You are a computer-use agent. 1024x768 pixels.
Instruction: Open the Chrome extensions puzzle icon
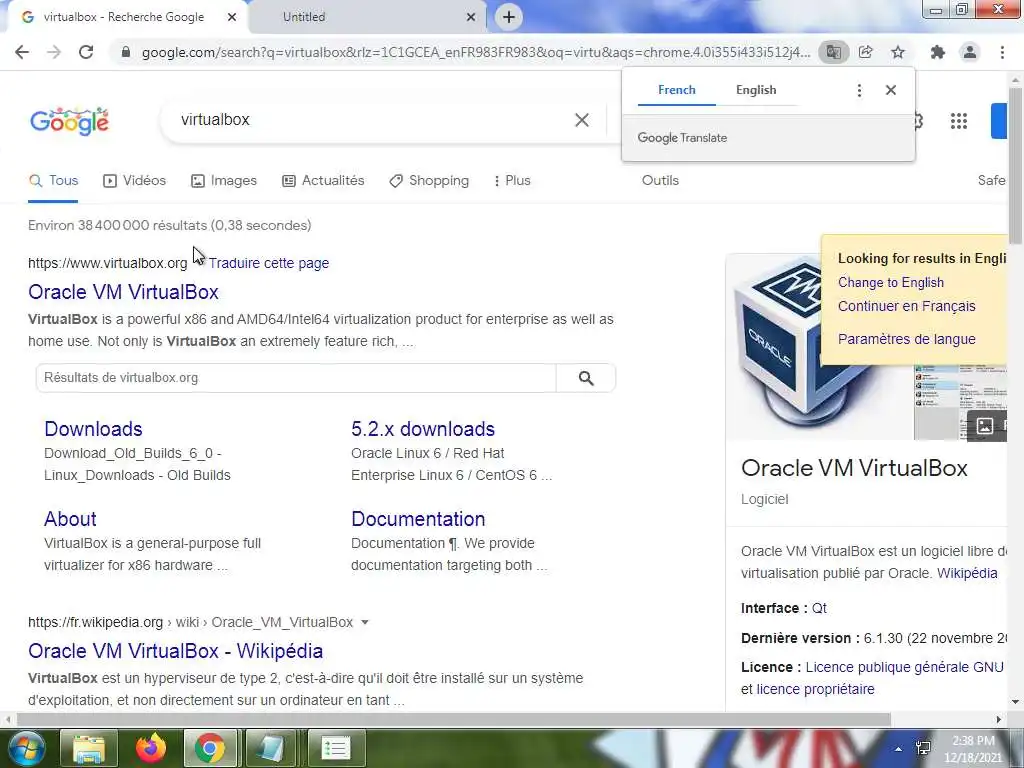(x=938, y=52)
